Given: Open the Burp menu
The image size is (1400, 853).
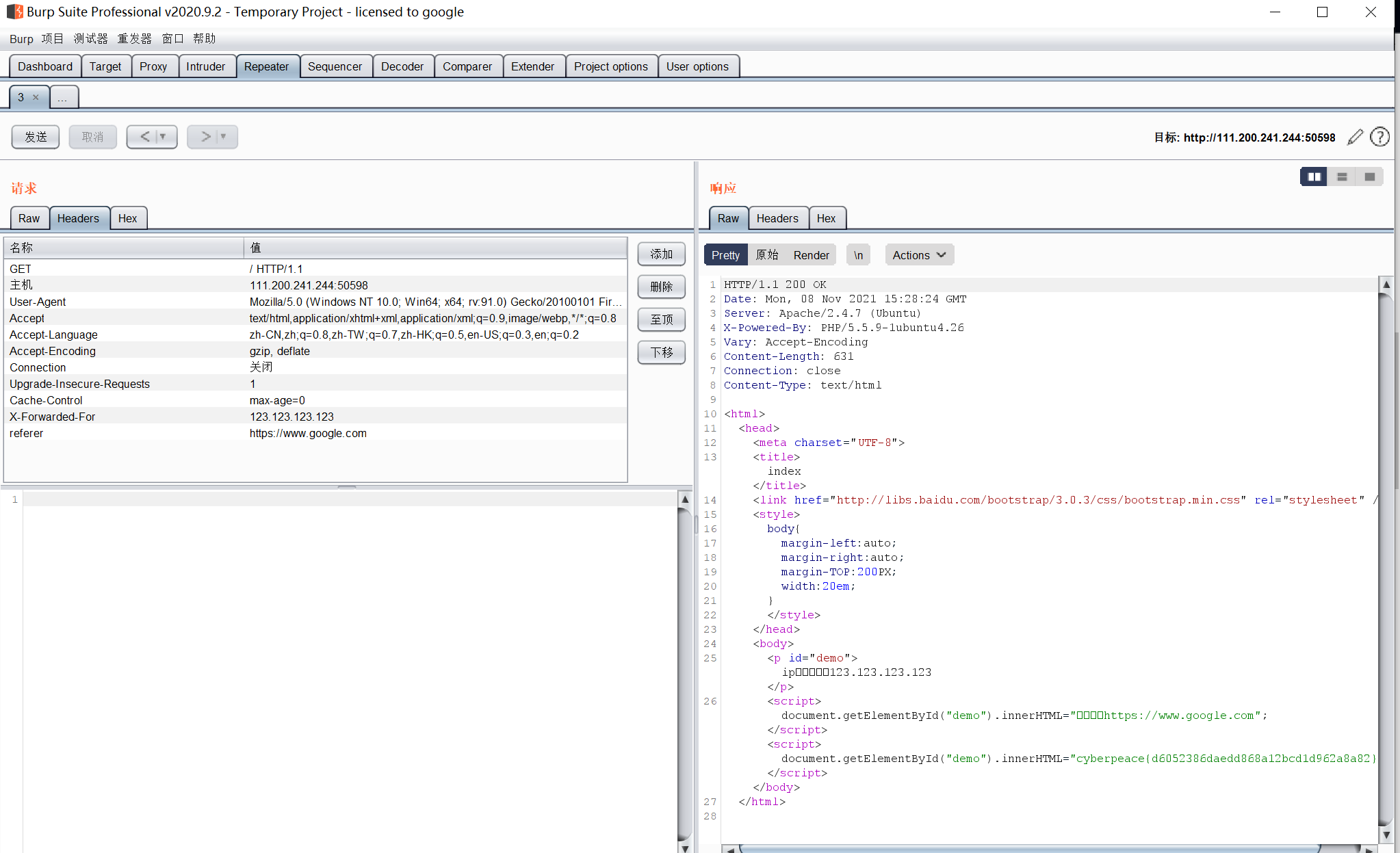Looking at the screenshot, I should click(x=21, y=39).
